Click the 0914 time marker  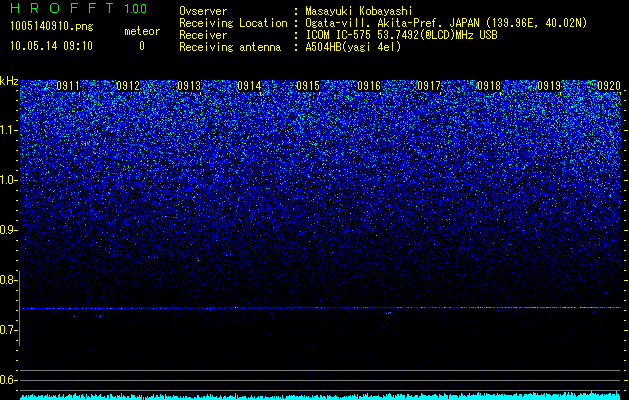249,86
